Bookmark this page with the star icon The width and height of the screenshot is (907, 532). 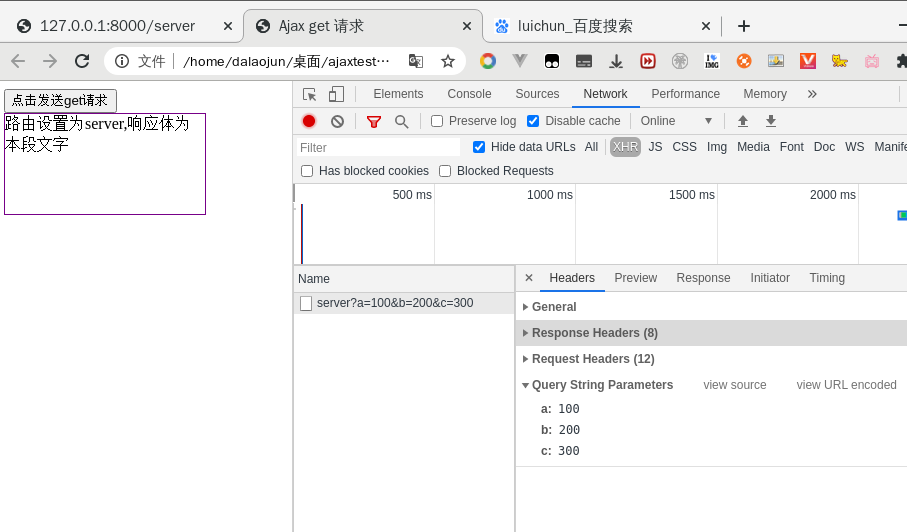[448, 61]
